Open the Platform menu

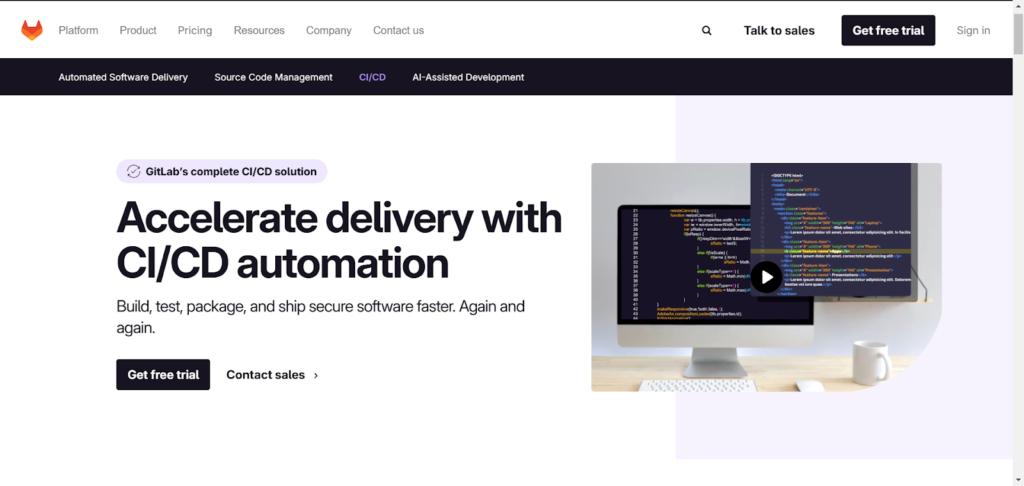[x=78, y=30]
